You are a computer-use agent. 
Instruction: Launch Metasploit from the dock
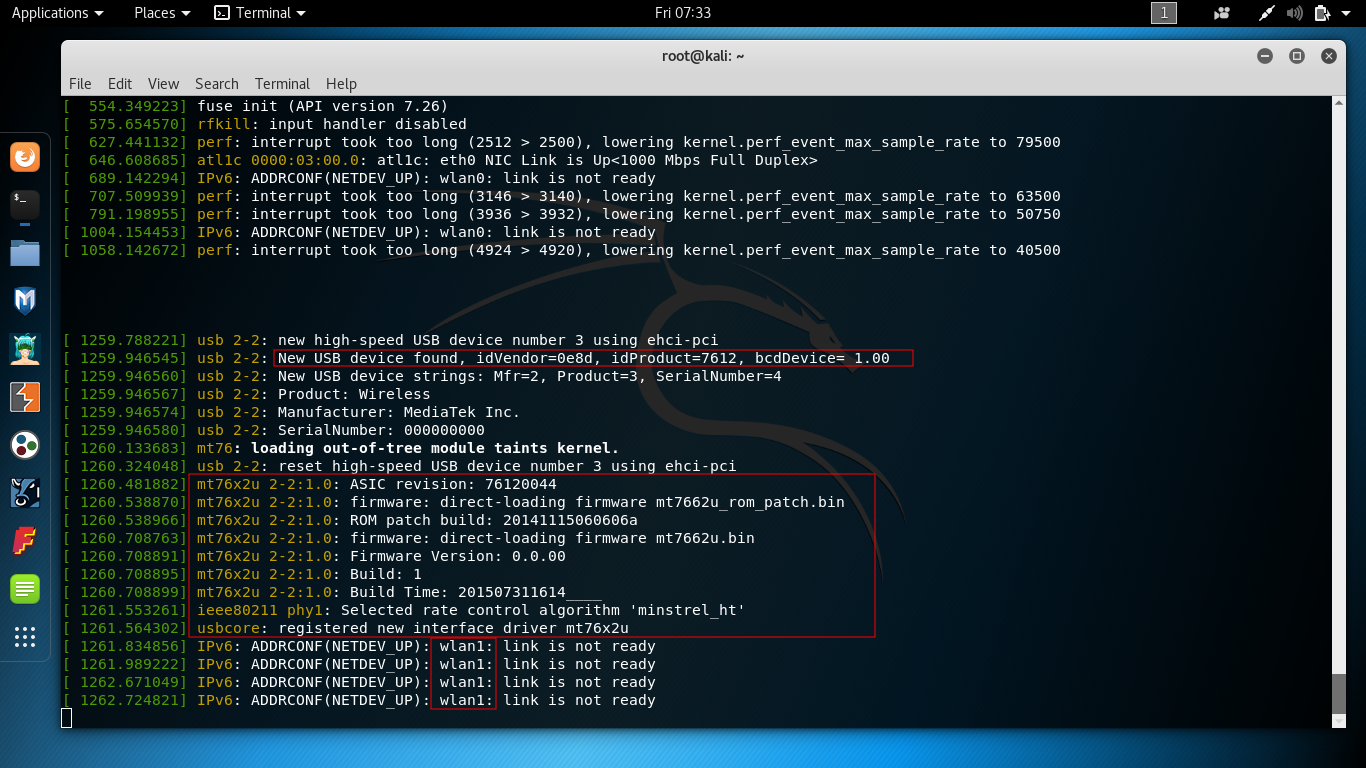25,300
